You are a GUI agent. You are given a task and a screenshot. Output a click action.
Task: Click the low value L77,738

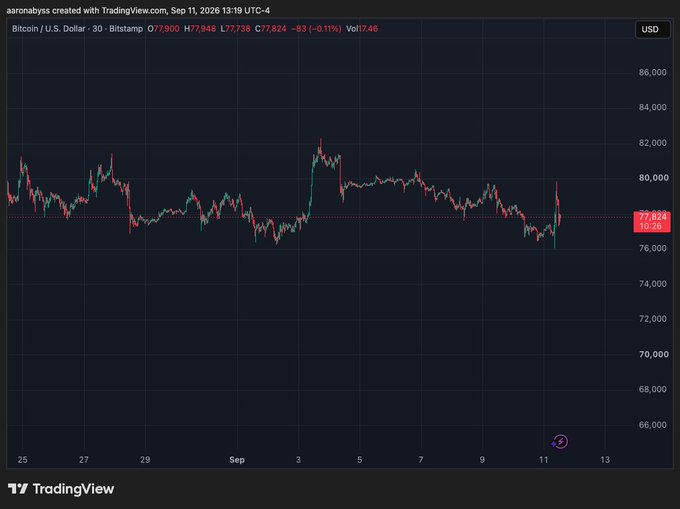tap(235, 29)
